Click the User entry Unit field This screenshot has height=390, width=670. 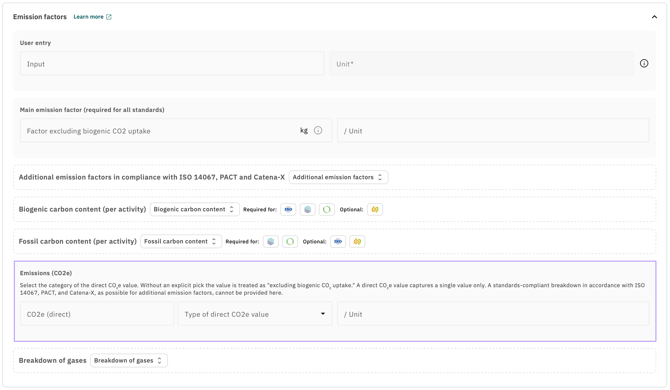pyautogui.click(x=481, y=64)
